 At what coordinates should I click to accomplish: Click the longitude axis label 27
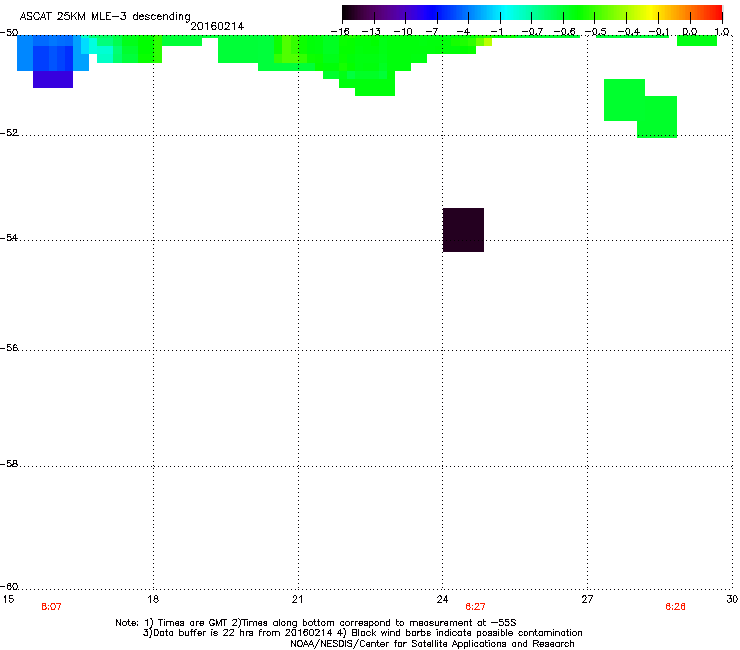[x=587, y=599]
